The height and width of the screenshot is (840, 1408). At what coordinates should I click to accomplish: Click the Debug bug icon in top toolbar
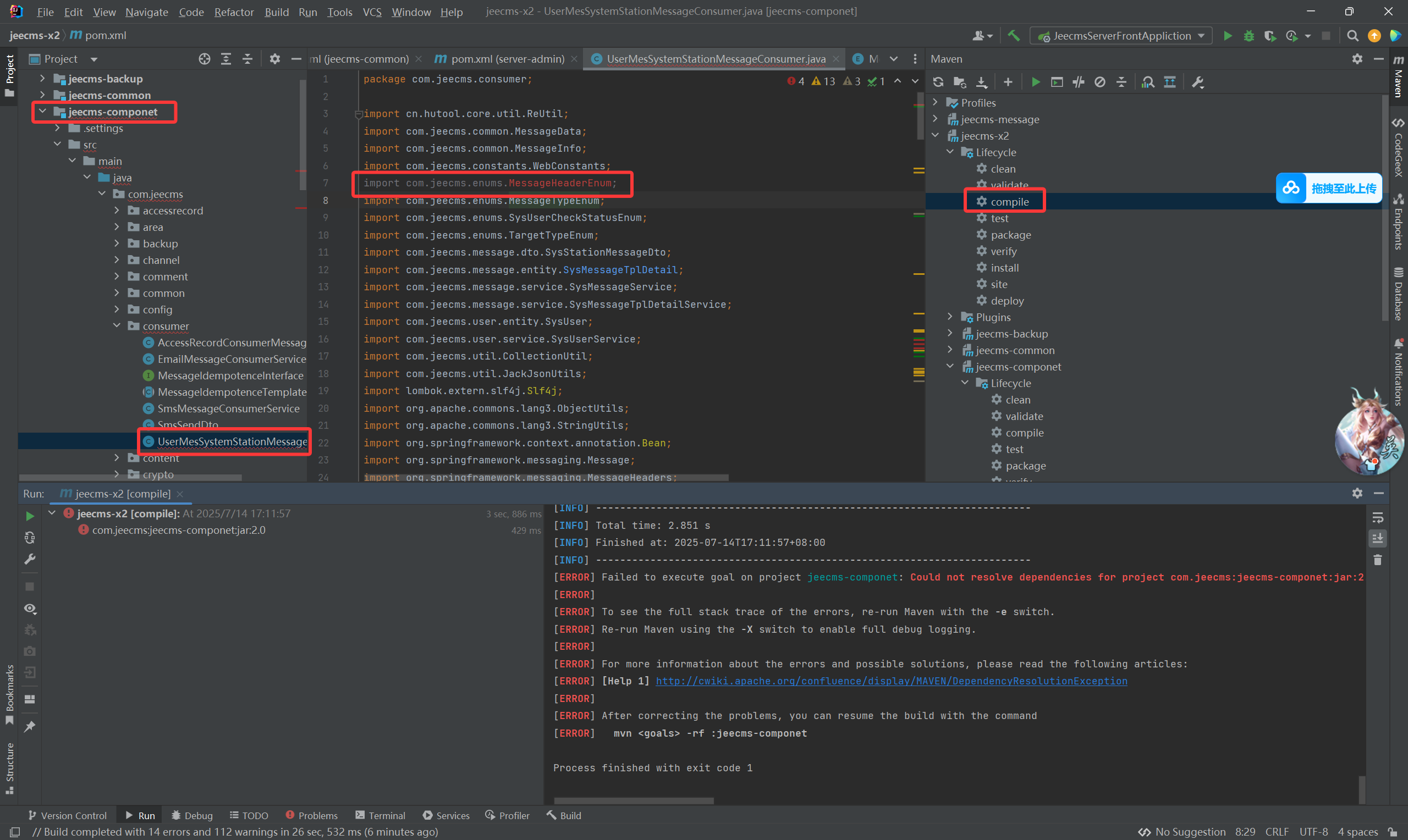1248,36
